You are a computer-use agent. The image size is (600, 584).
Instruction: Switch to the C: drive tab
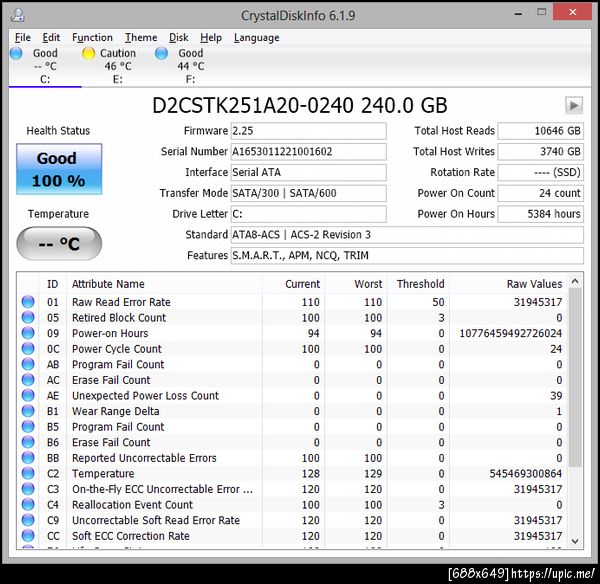point(45,66)
